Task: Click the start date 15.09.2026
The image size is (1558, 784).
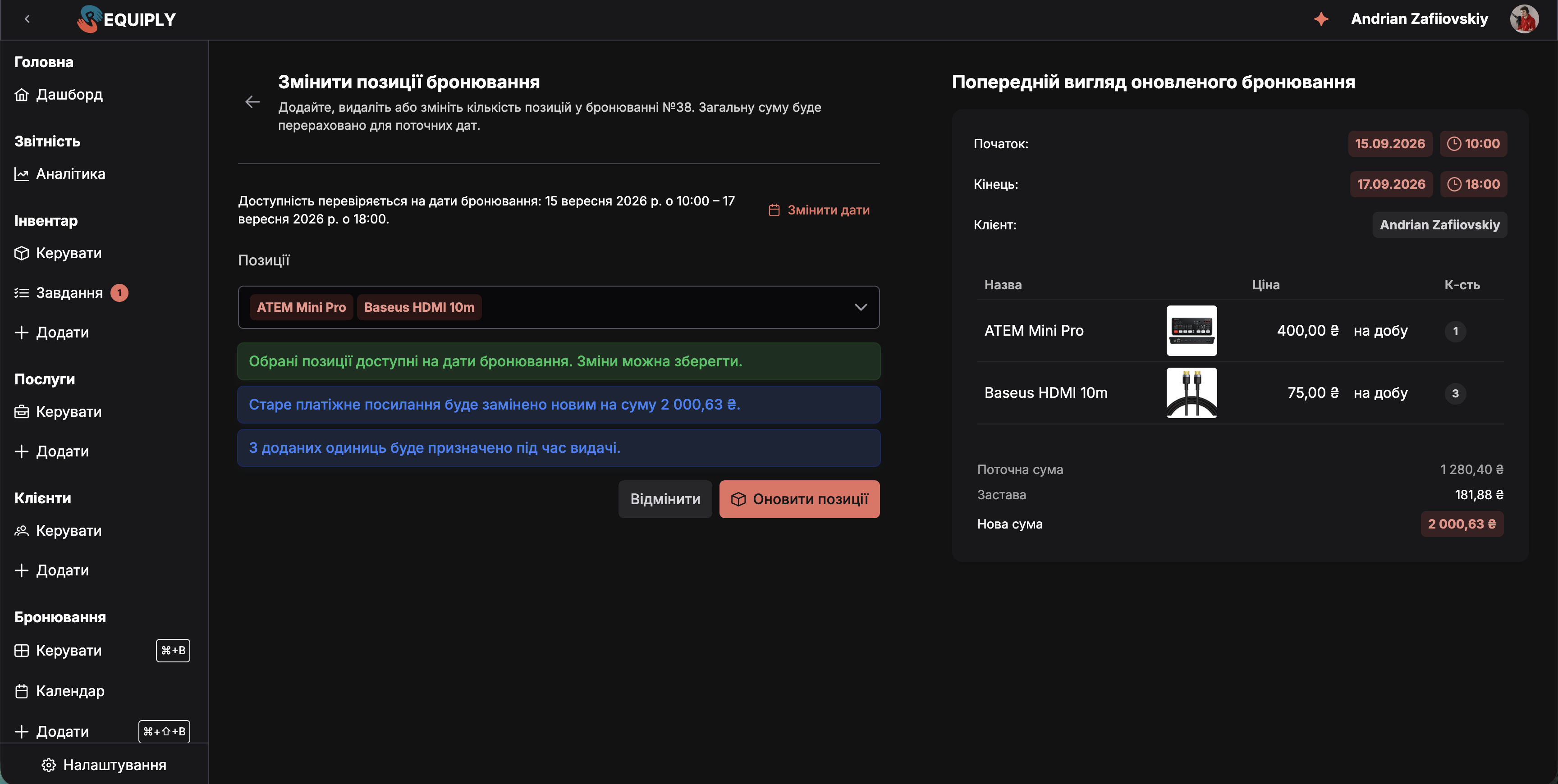Action: click(1390, 144)
